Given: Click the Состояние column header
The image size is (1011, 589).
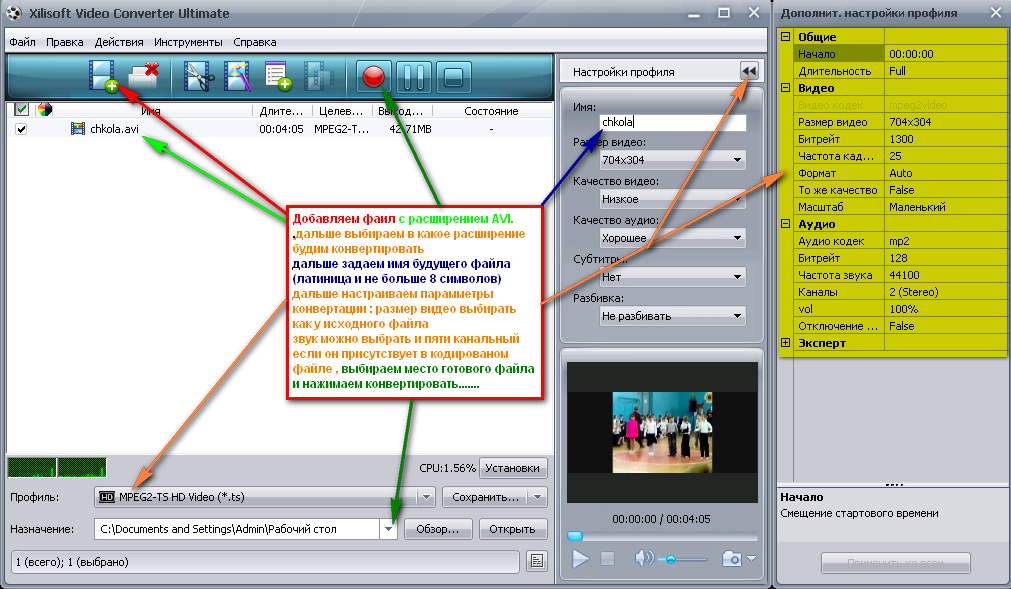Looking at the screenshot, I should pos(491,111).
